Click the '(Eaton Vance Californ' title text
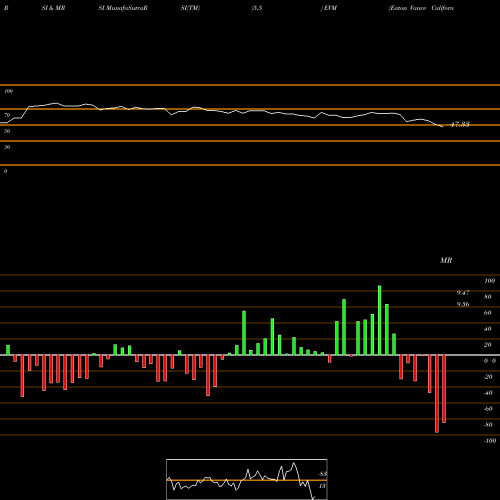 pos(421,8)
